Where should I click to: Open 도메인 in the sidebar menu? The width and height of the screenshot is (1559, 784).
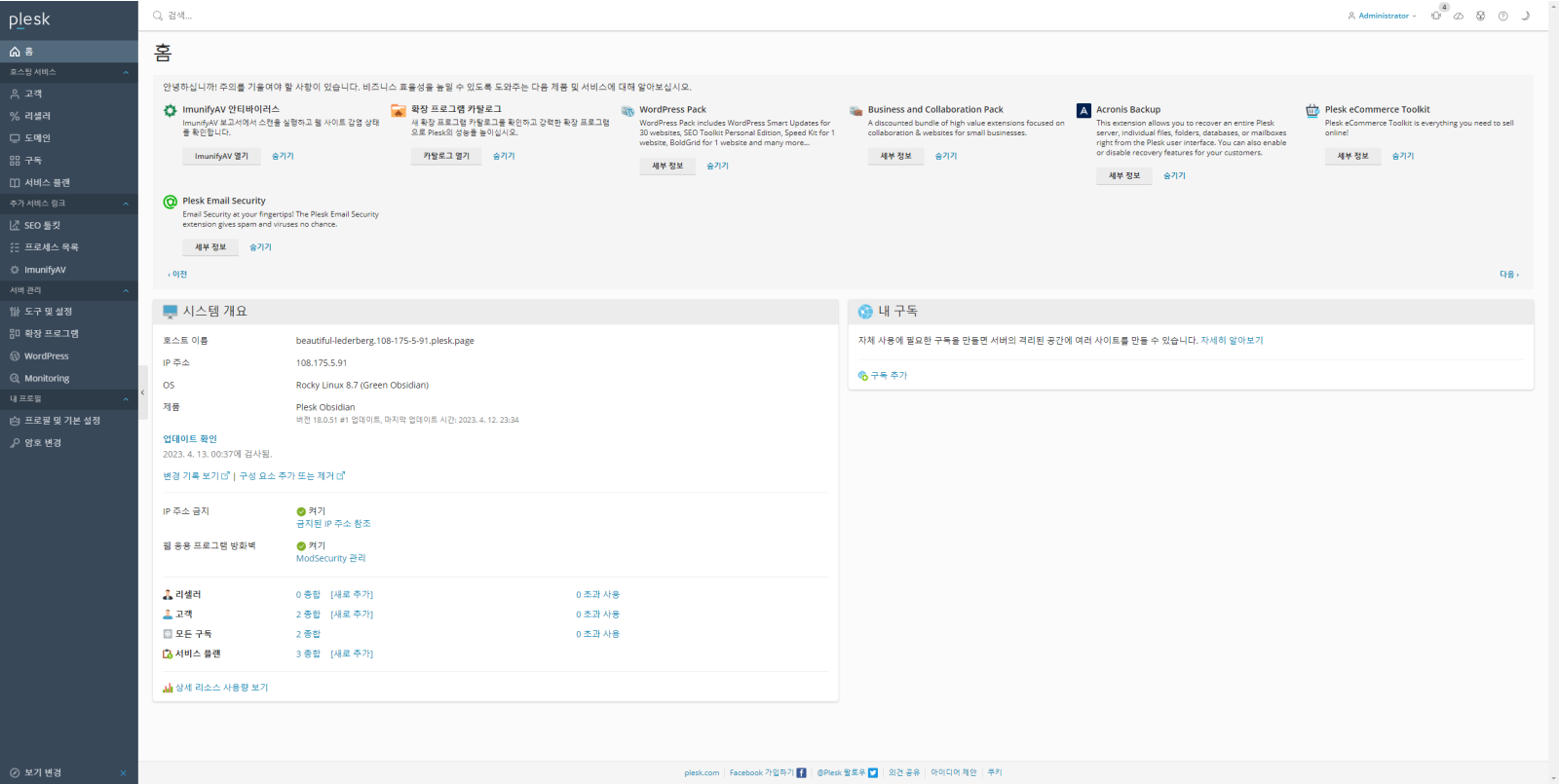coord(37,138)
